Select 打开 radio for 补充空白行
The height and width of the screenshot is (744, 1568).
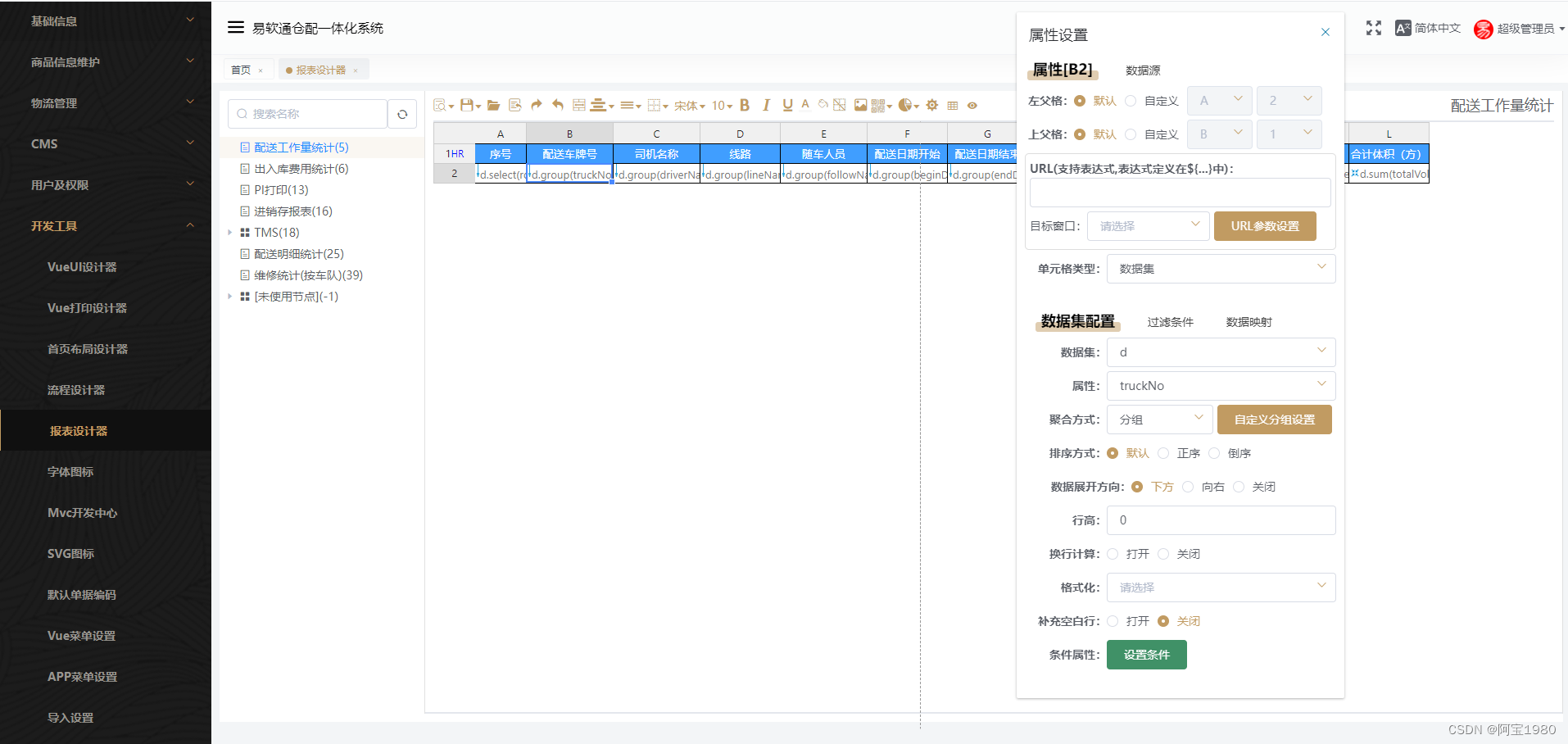coord(1113,621)
